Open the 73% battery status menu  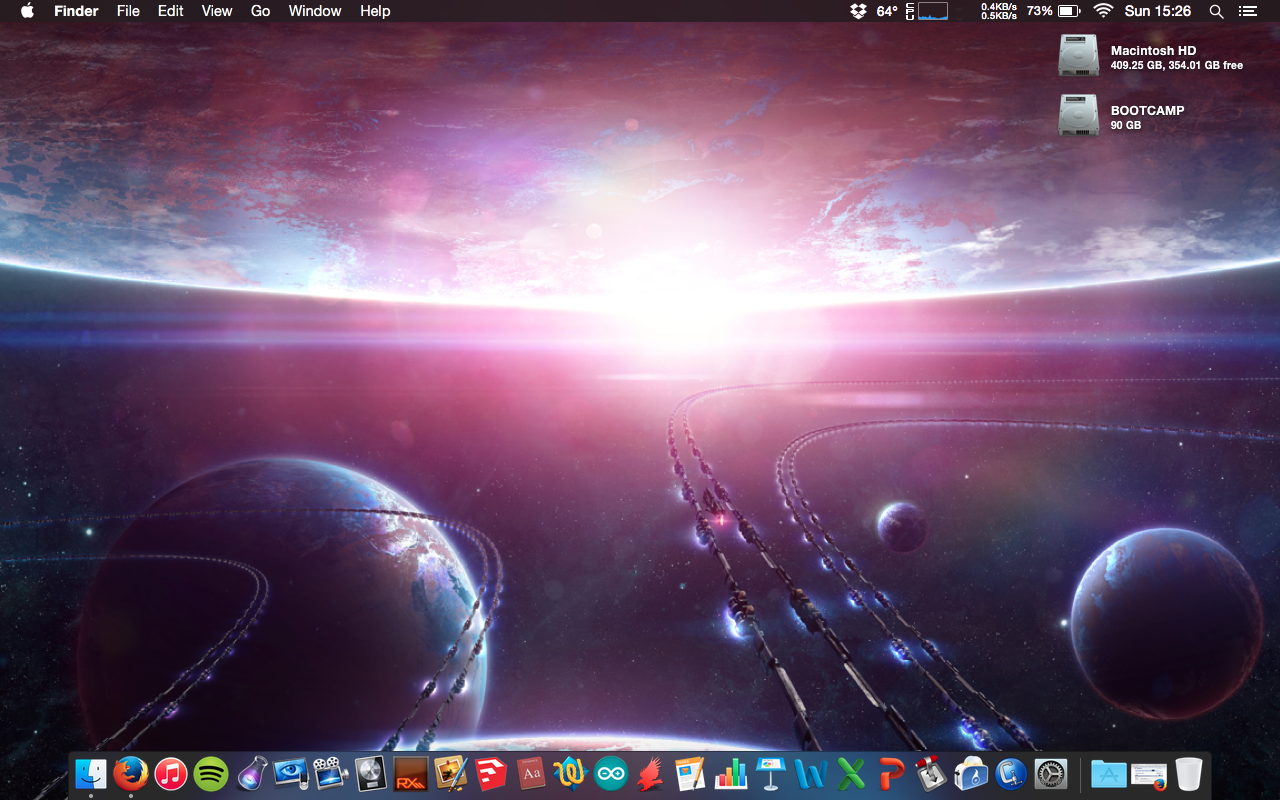click(1053, 11)
